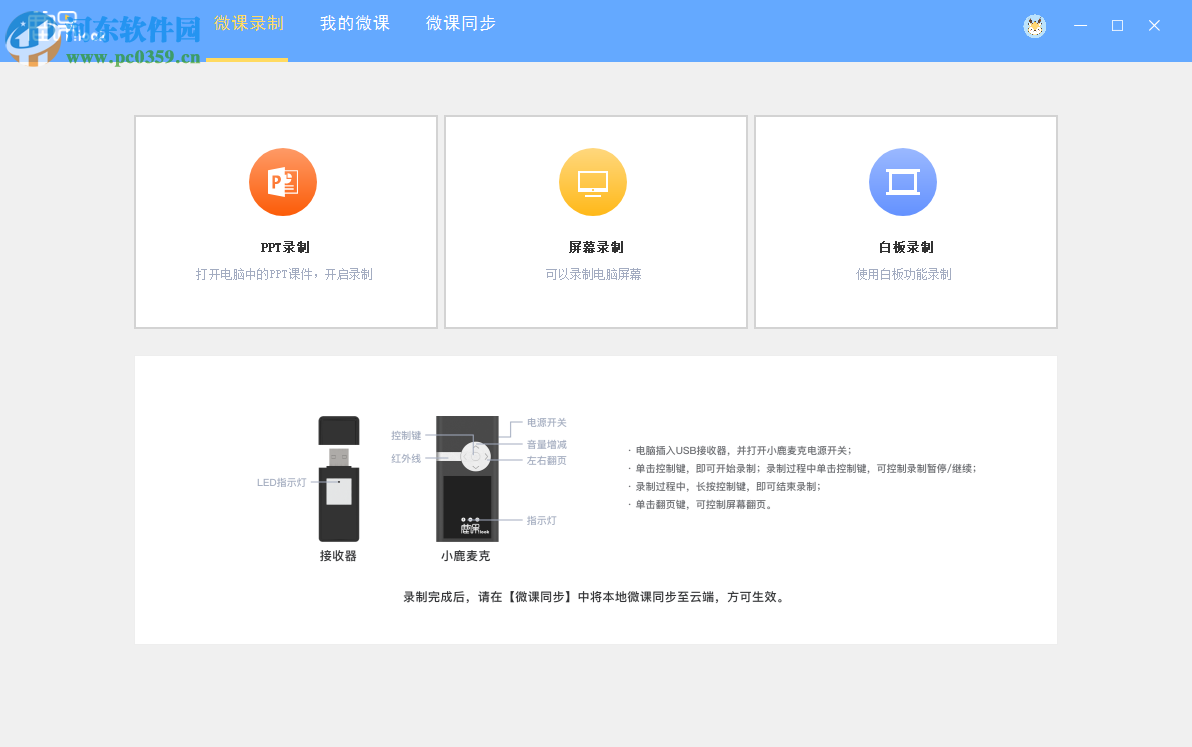Image resolution: width=1192 pixels, height=747 pixels.
Task: Open the blue 白板录制 whiteboard icon
Action: coord(903,182)
